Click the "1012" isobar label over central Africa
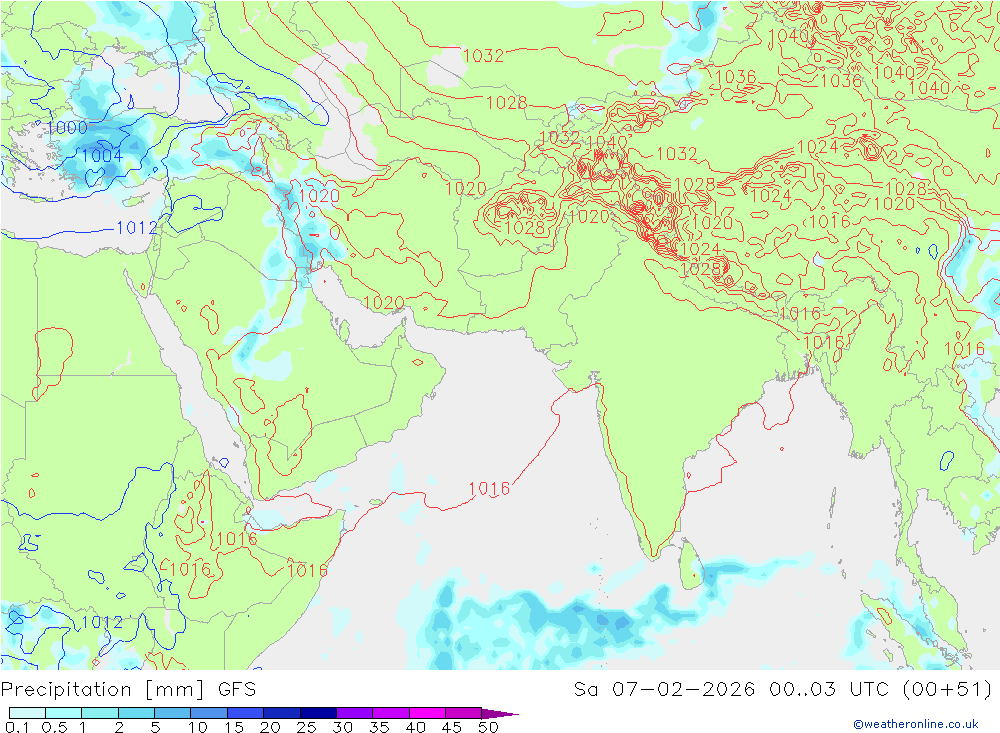1000x733 pixels. (x=102, y=622)
